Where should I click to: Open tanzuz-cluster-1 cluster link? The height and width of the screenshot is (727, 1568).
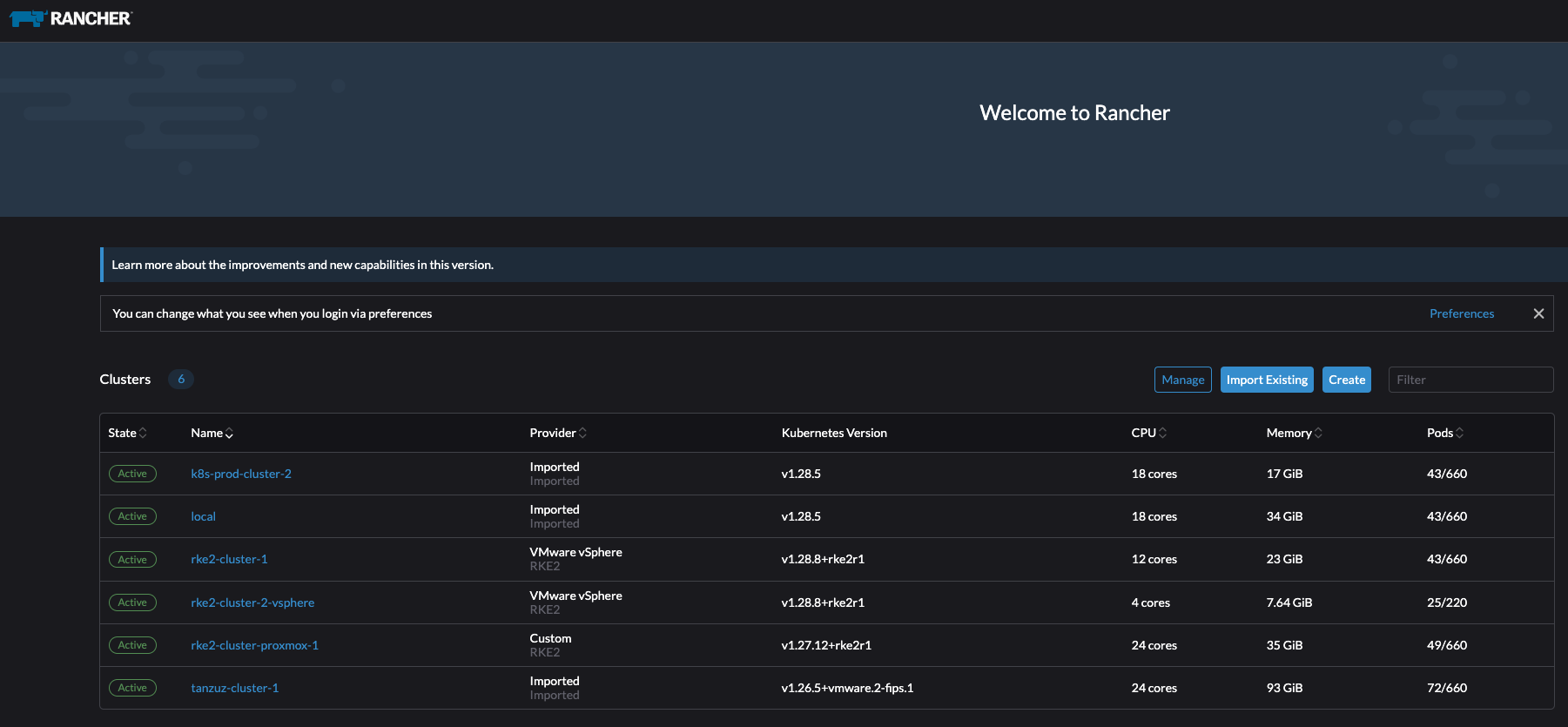235,688
